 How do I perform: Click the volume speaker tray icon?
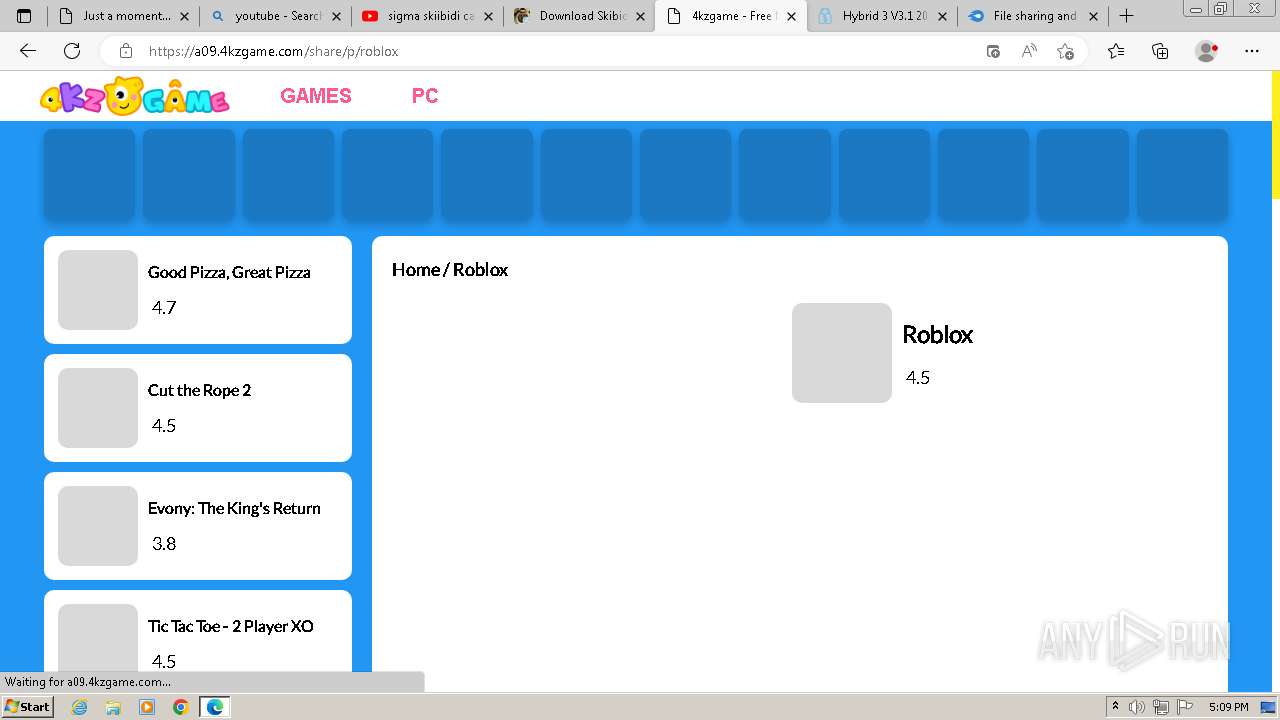coord(1137,707)
